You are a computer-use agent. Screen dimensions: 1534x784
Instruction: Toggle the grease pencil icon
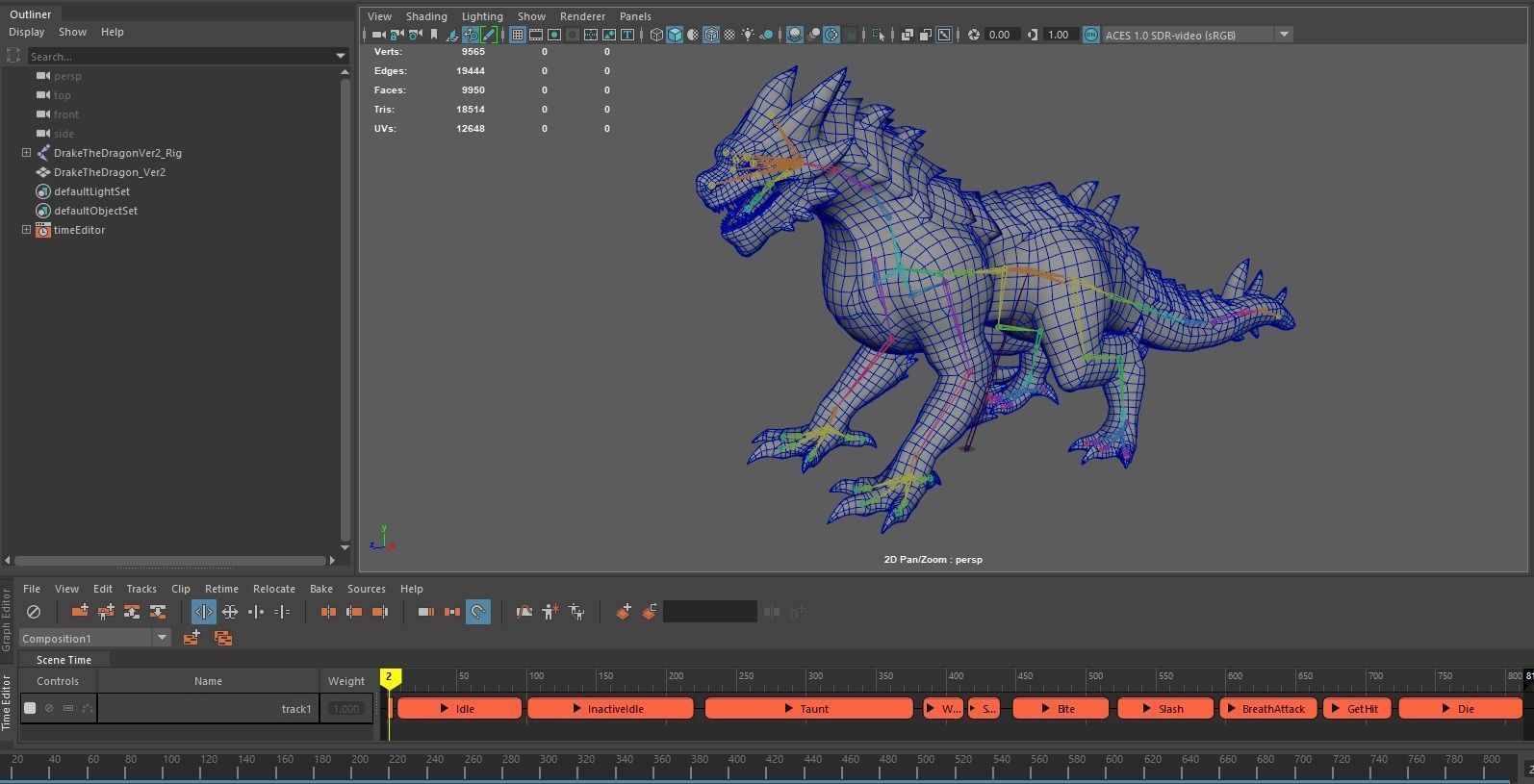(x=489, y=35)
